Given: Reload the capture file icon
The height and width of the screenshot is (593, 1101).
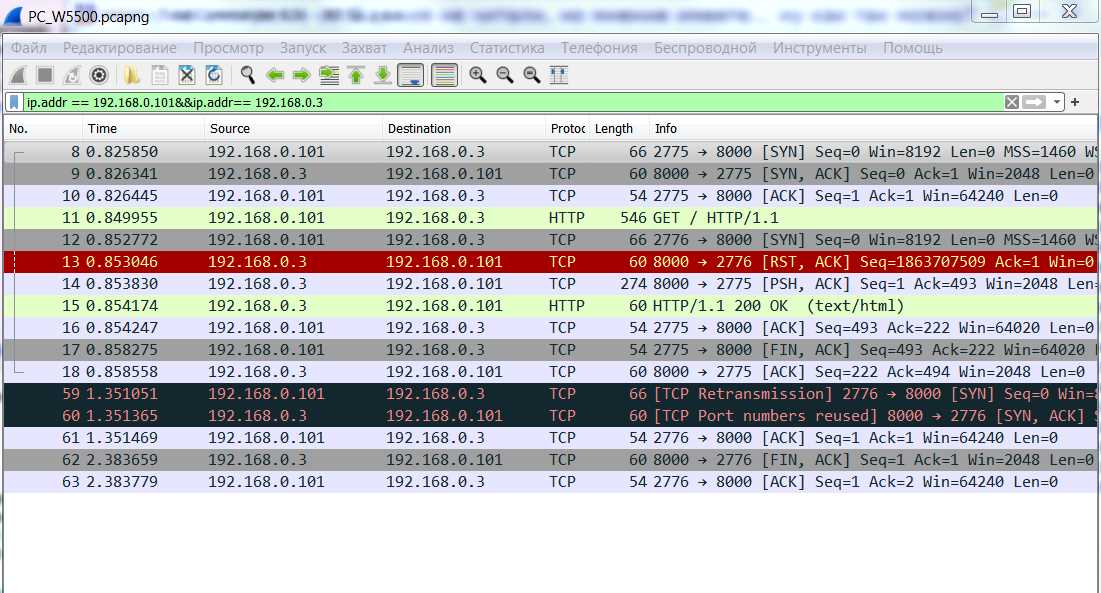Looking at the screenshot, I should click(214, 75).
